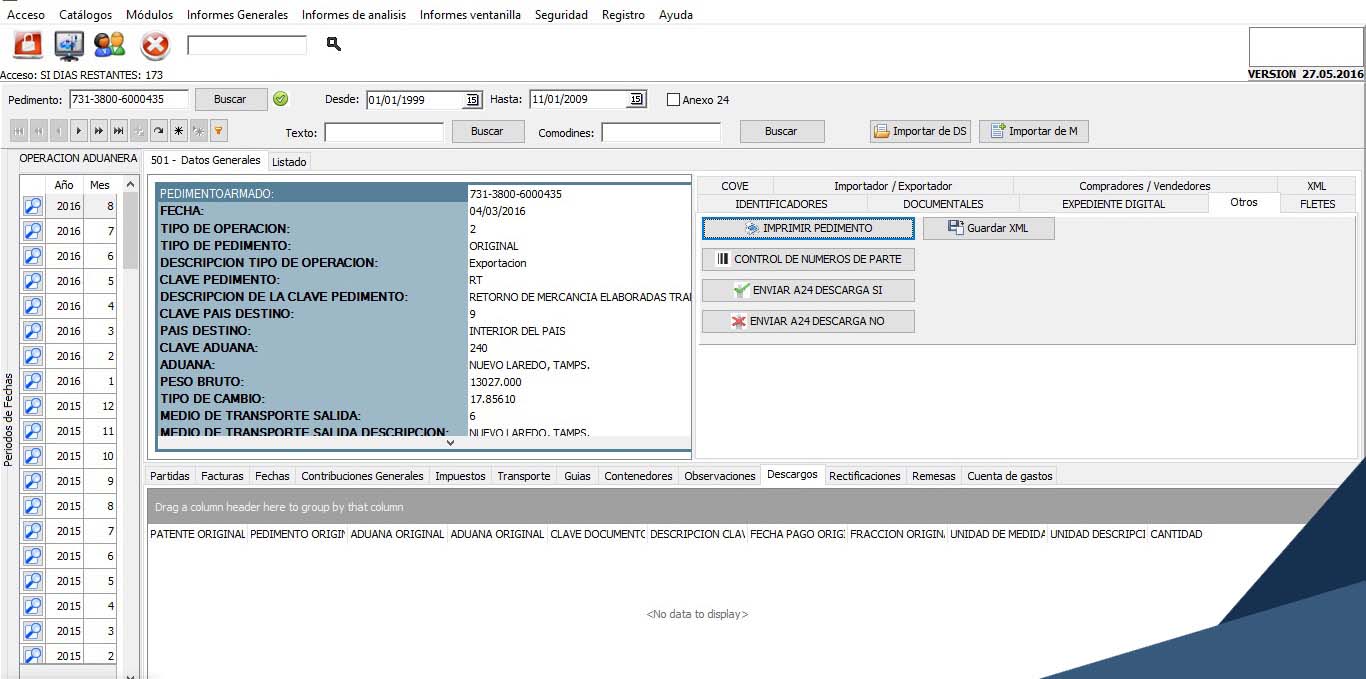Screen dimensions: 1366x679
Task: Open the Desde date calendar dropdown
Action: click(472, 100)
